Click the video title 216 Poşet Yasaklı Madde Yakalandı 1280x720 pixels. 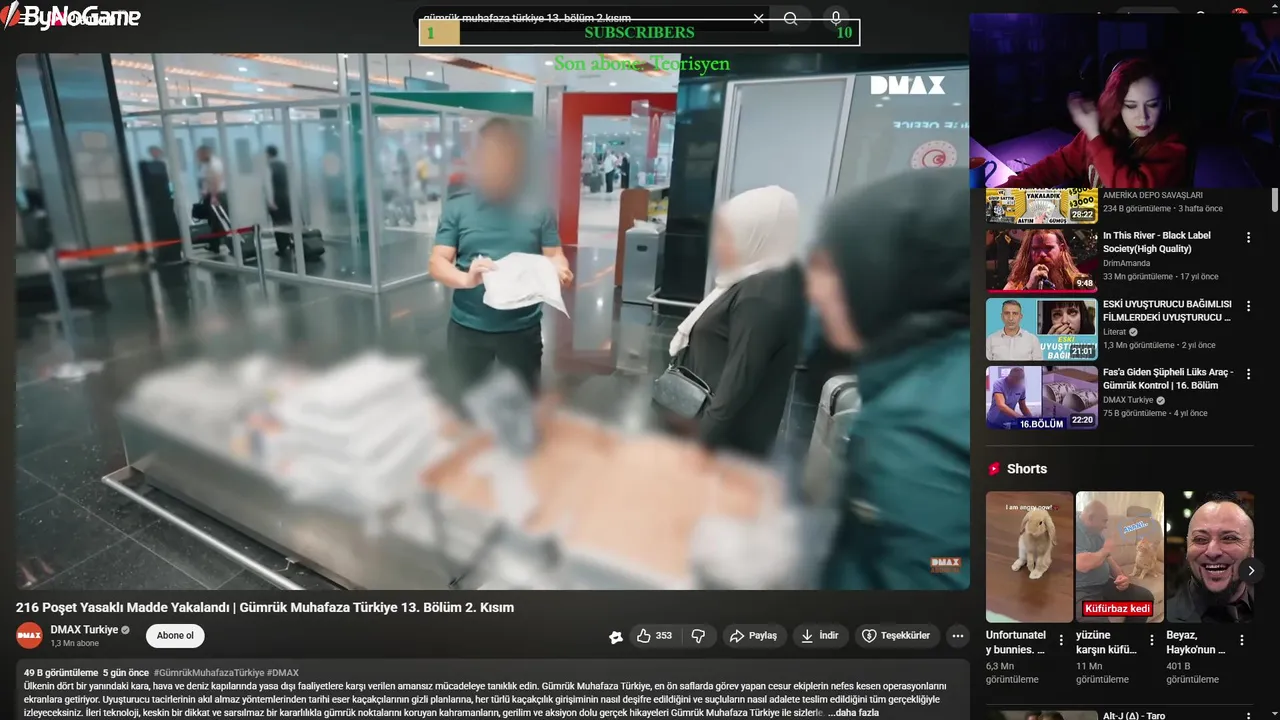click(x=265, y=607)
